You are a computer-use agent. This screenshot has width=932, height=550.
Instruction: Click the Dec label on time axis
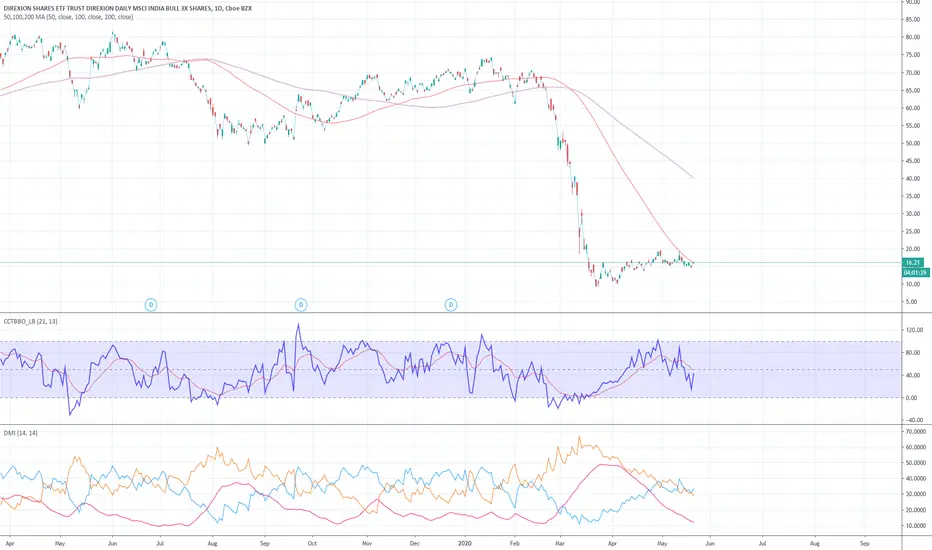414,543
